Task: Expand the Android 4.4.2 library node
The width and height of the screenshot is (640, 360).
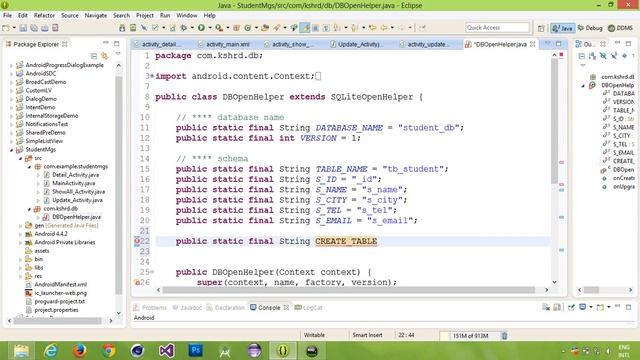Action: [x=20, y=234]
